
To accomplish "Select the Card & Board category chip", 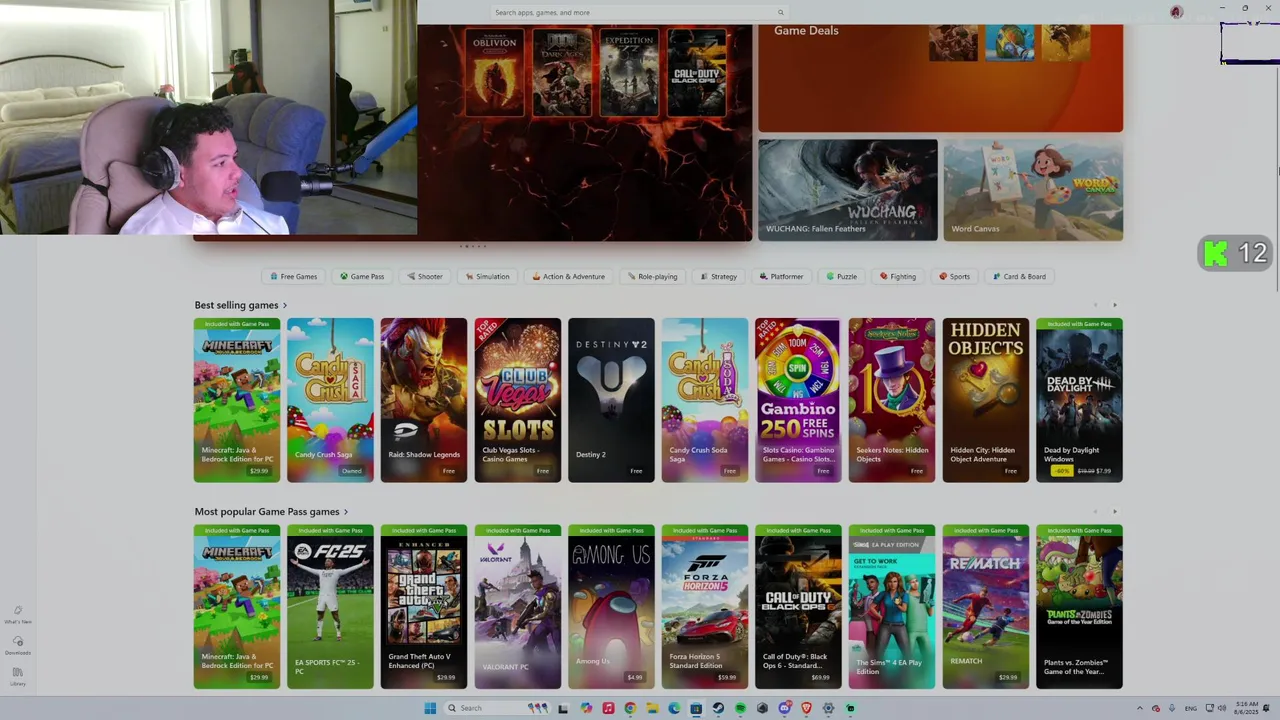I will pos(1019,276).
